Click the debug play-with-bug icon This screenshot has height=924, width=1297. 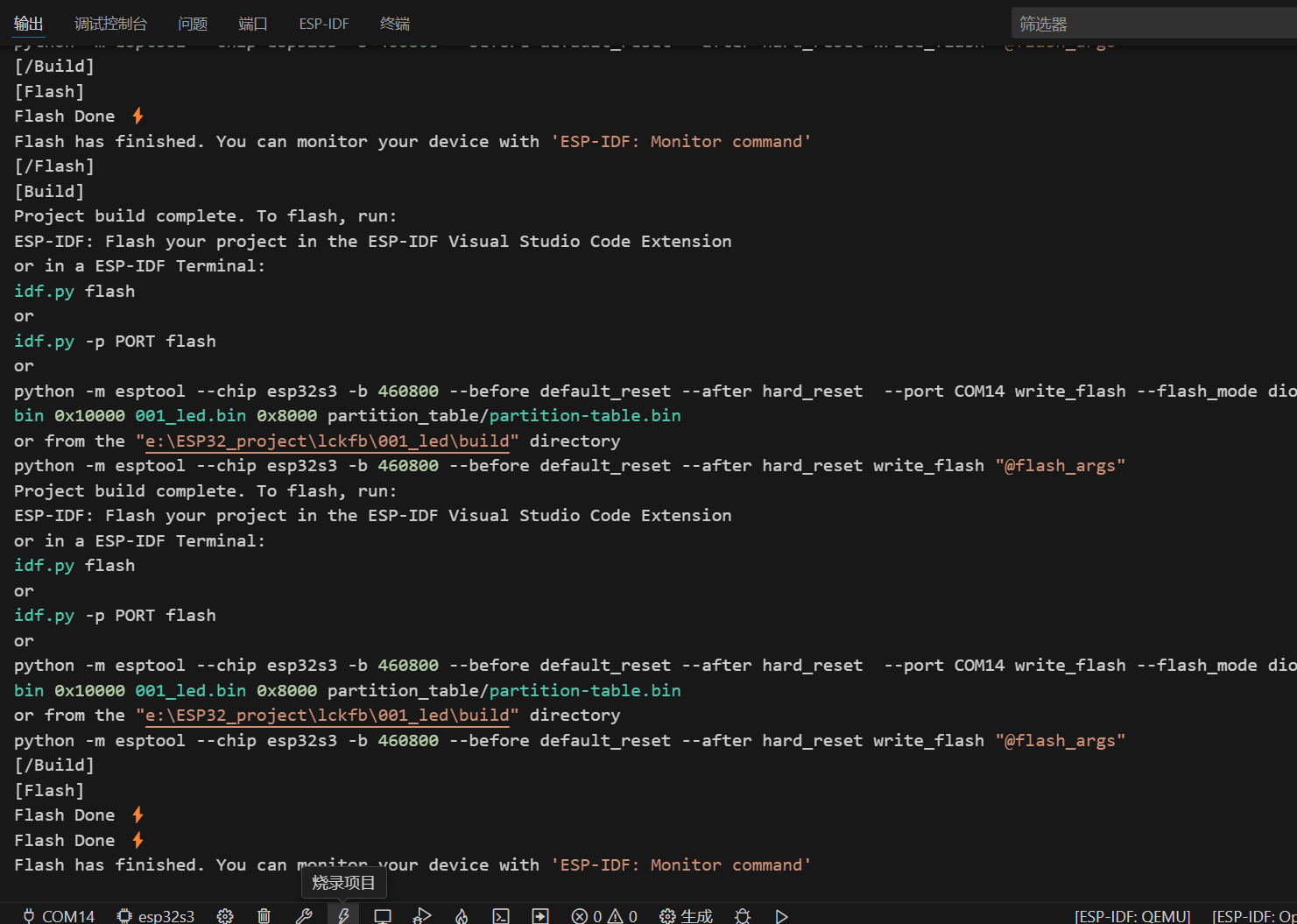(422, 915)
